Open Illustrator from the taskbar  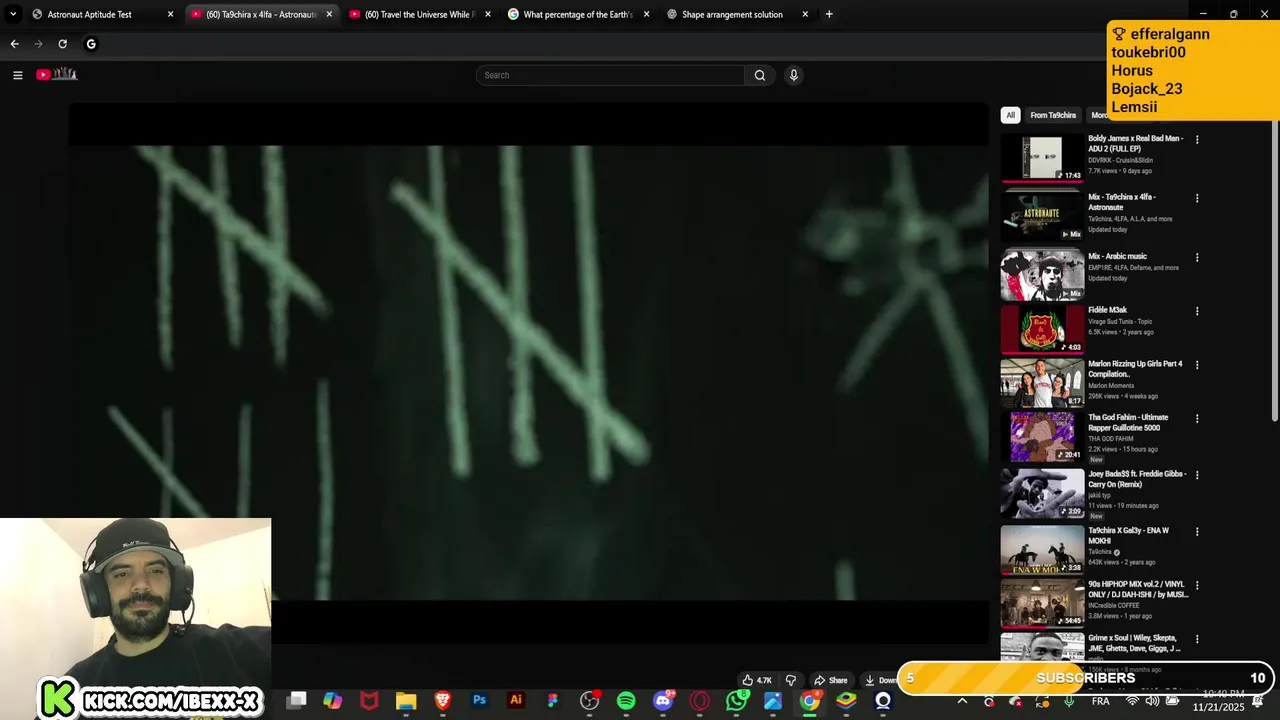[x=516, y=701]
